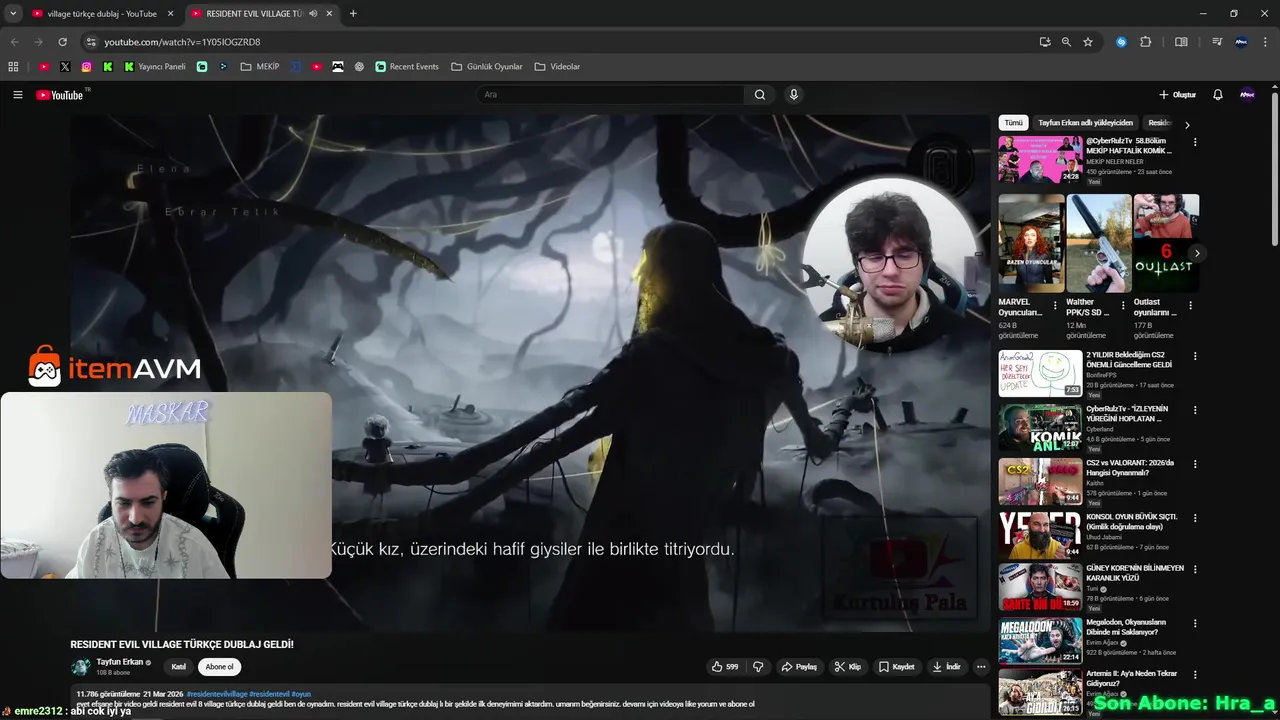Open the Chrome extensions puzzle icon

point(1146,42)
